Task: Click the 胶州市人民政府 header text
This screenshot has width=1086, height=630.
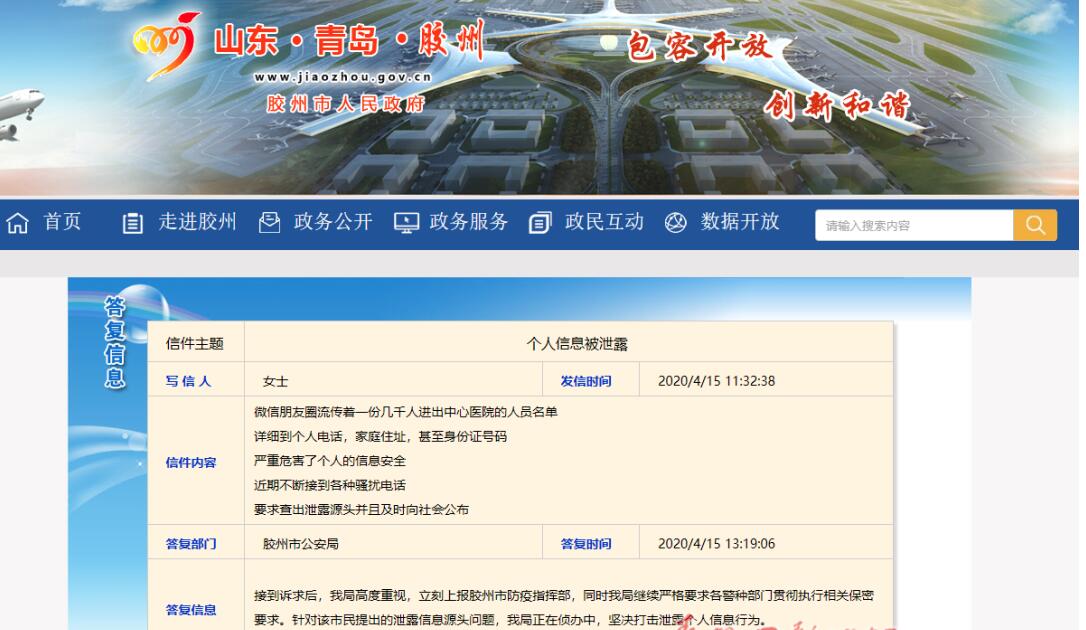Action: (346, 104)
